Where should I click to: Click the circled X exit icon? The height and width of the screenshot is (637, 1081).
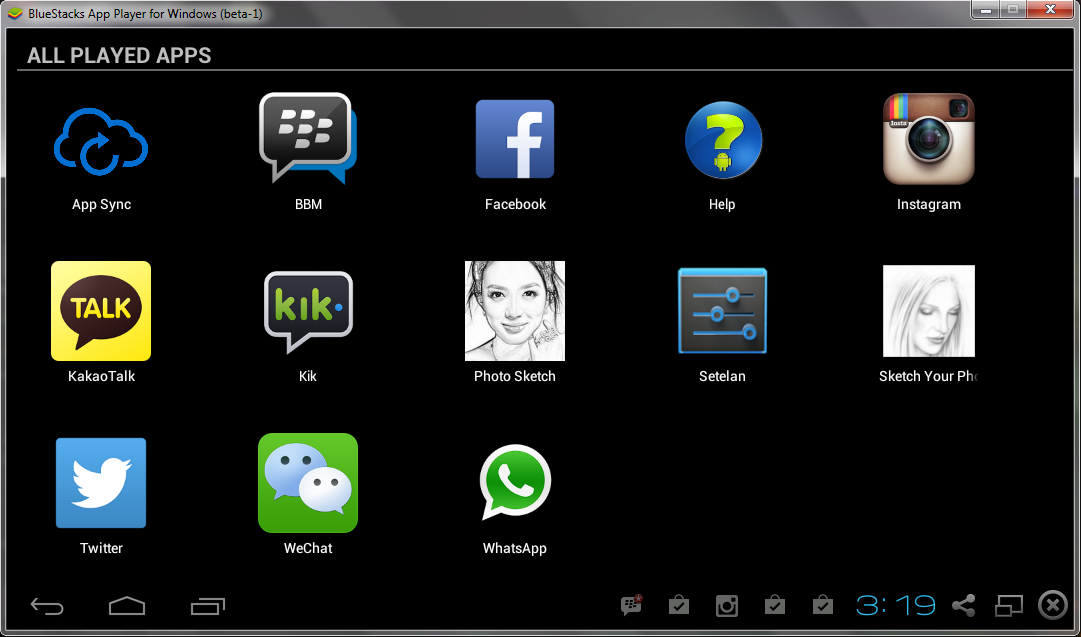(x=1053, y=606)
